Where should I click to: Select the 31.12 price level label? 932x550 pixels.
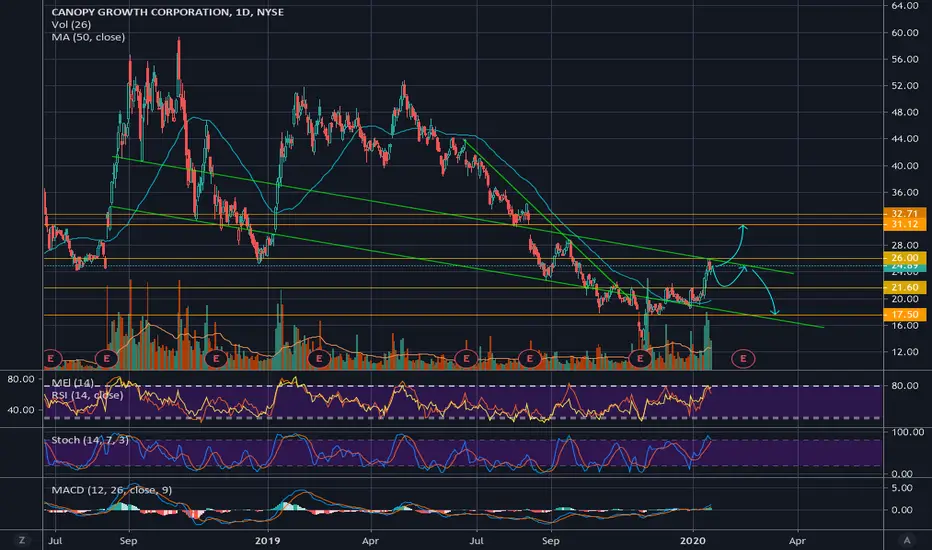click(904, 224)
